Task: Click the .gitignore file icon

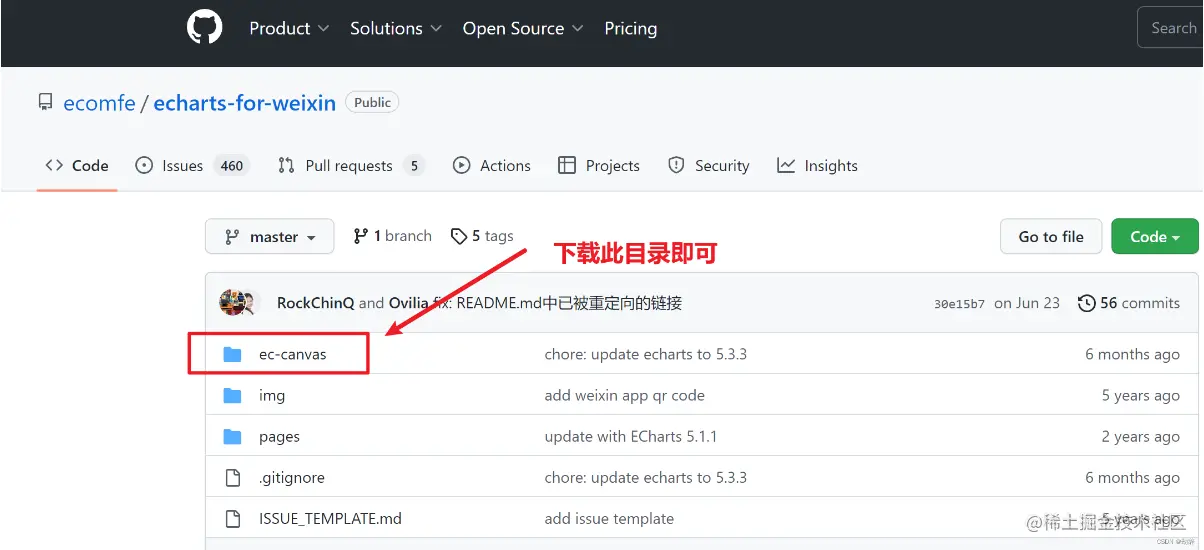Action: click(232, 477)
